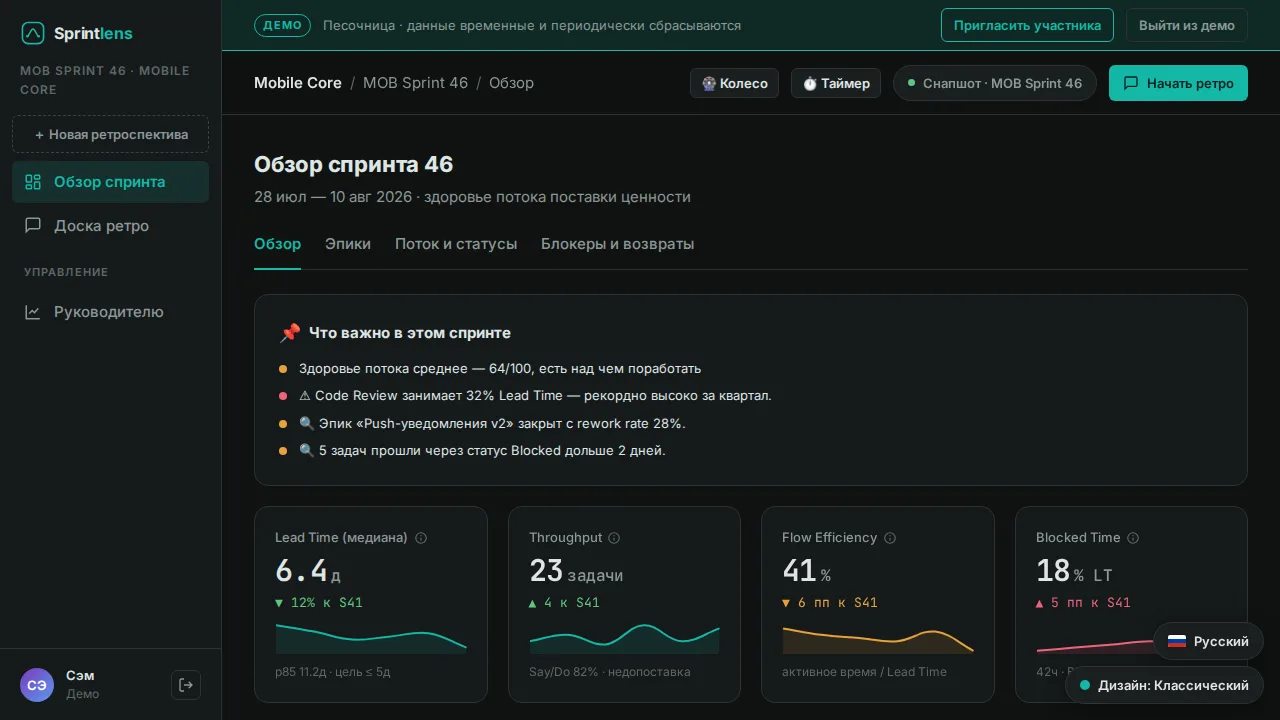The height and width of the screenshot is (720, 1280).
Task: Switch to the Поток и статусы tab
Action: tap(456, 244)
